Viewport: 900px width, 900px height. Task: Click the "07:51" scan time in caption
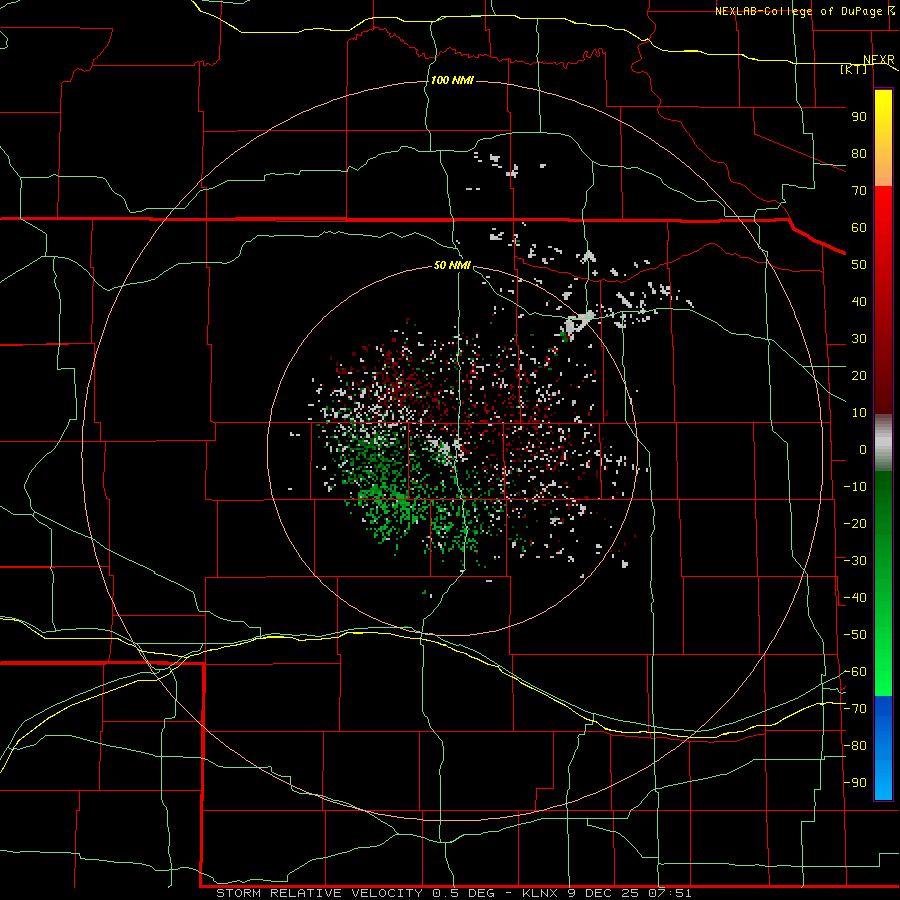click(x=670, y=893)
